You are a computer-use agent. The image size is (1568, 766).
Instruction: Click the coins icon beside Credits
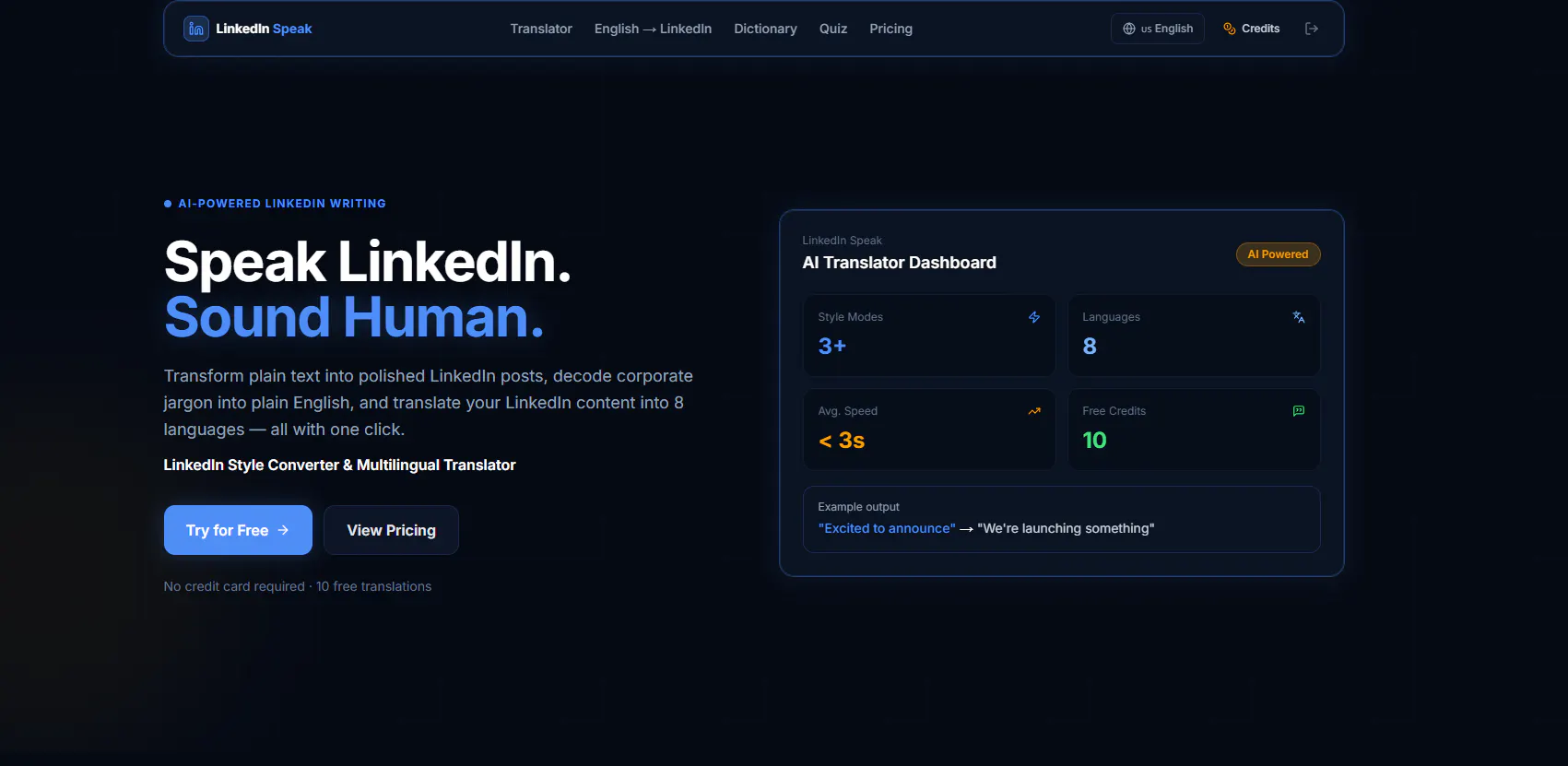click(x=1230, y=29)
